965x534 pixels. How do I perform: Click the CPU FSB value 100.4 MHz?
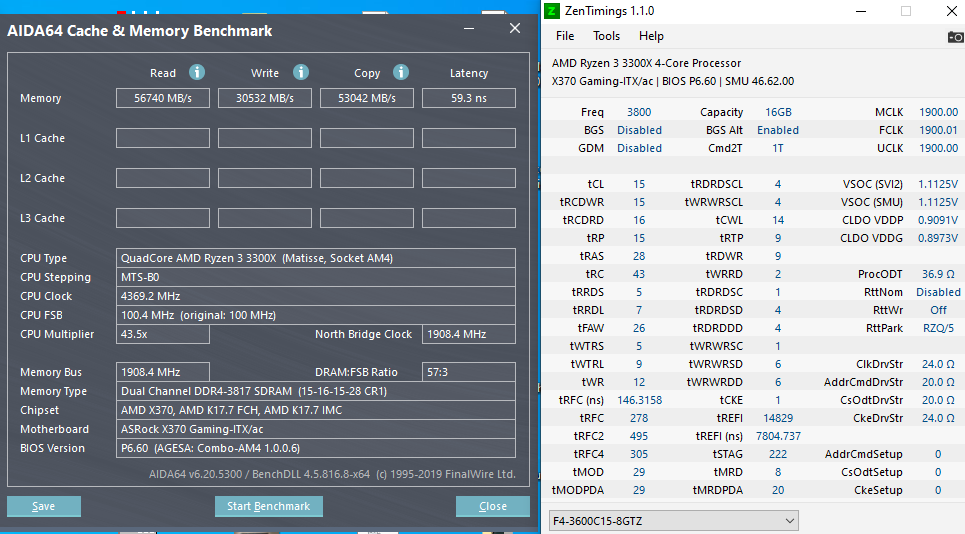[x=316, y=315]
